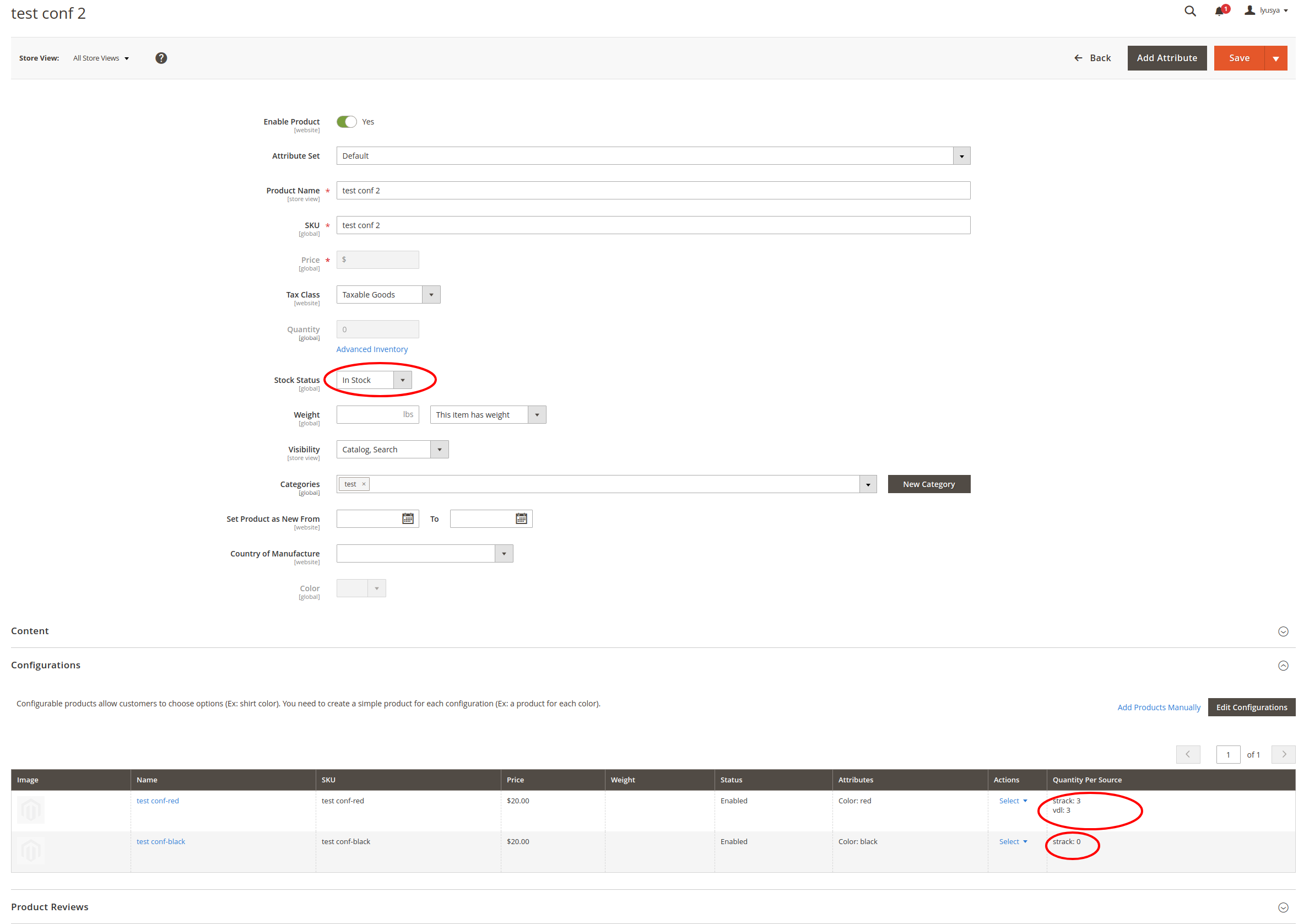Expand the Product Reviews section
Screen dimensions: 1309x924
pyautogui.click(x=1283, y=906)
